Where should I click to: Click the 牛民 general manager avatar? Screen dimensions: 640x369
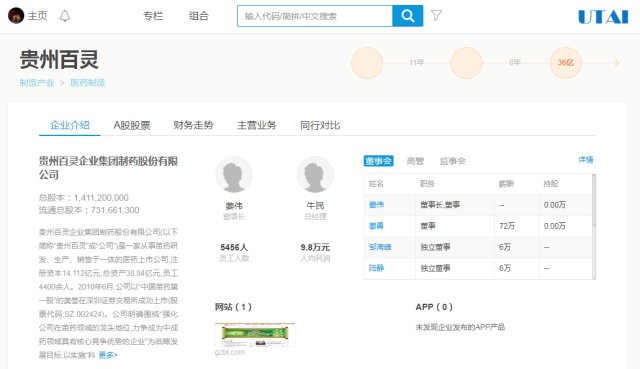(315, 175)
